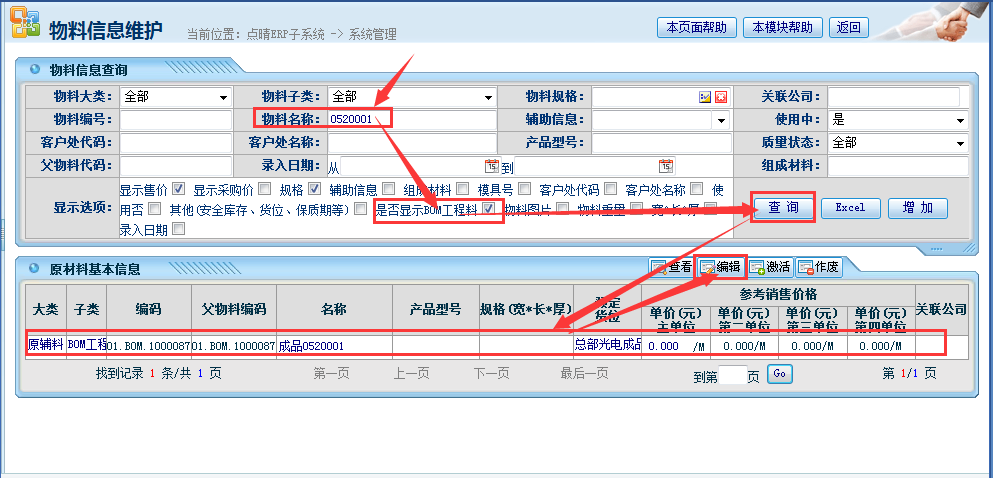Click the red clear icon beside 物料规格

click(x=720, y=97)
